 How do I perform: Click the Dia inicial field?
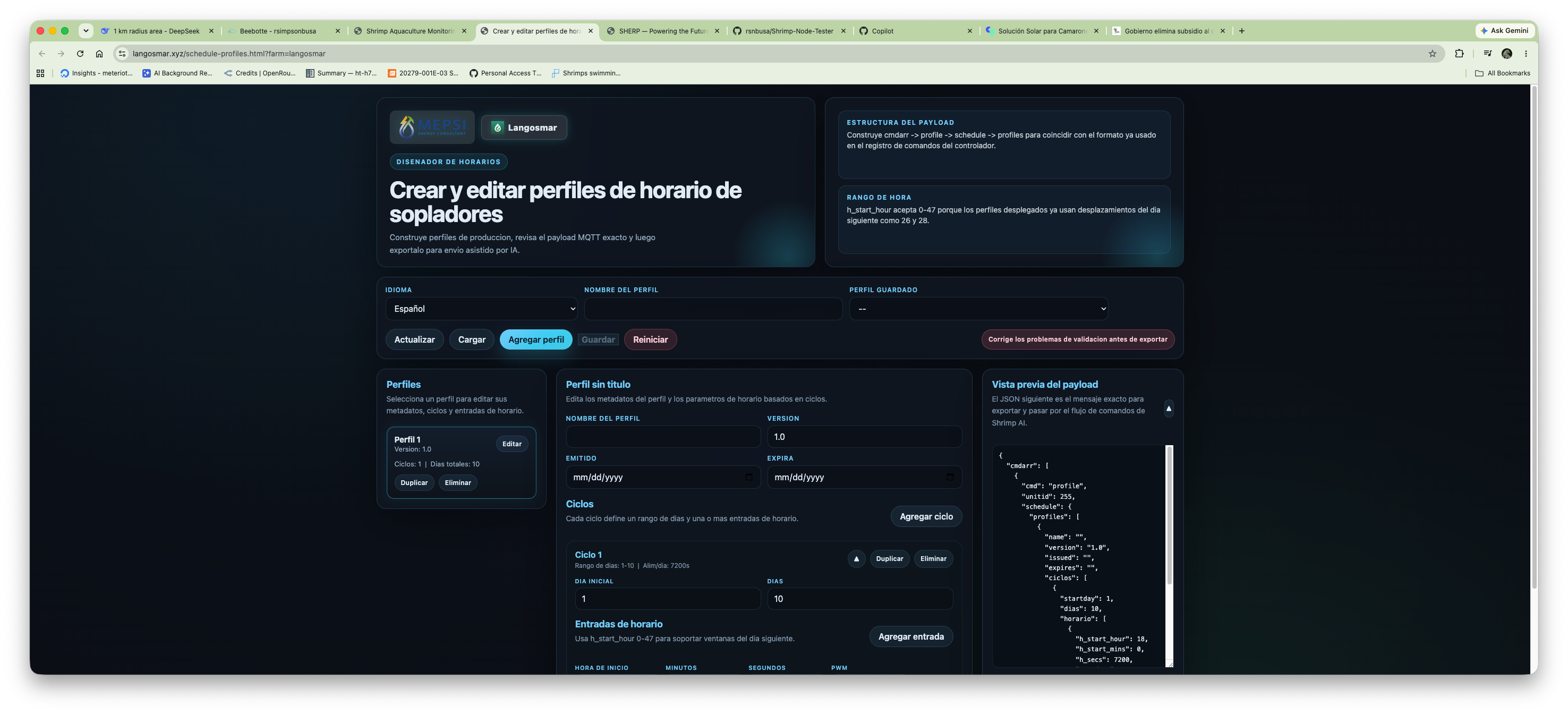click(668, 599)
